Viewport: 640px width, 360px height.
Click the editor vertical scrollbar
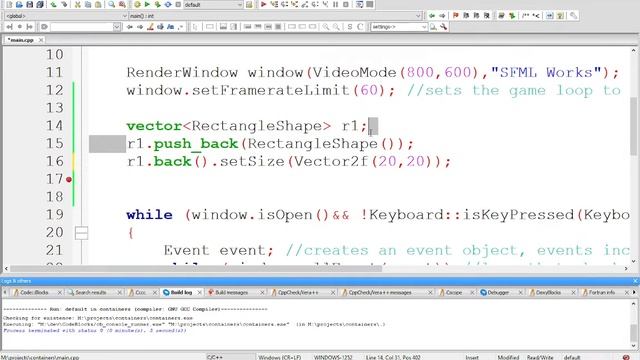[633, 156]
